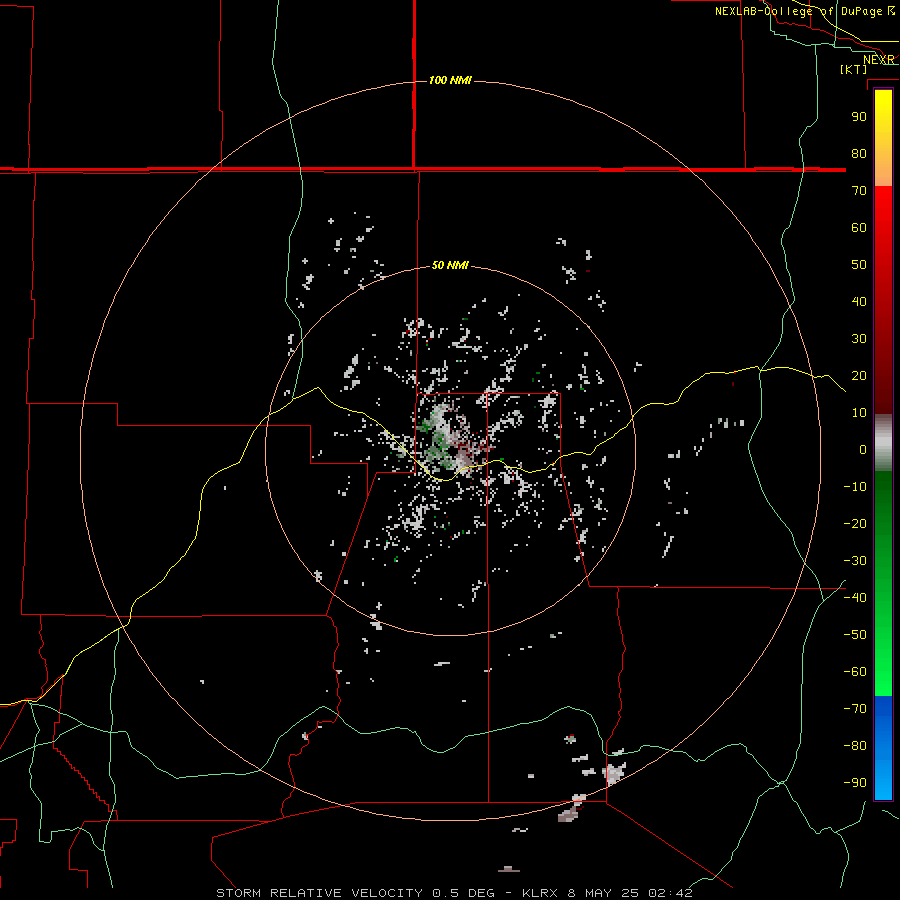Screen dimensions: 900x900
Task: Click the 8 MAY 25 date stamp
Action: click(x=603, y=893)
